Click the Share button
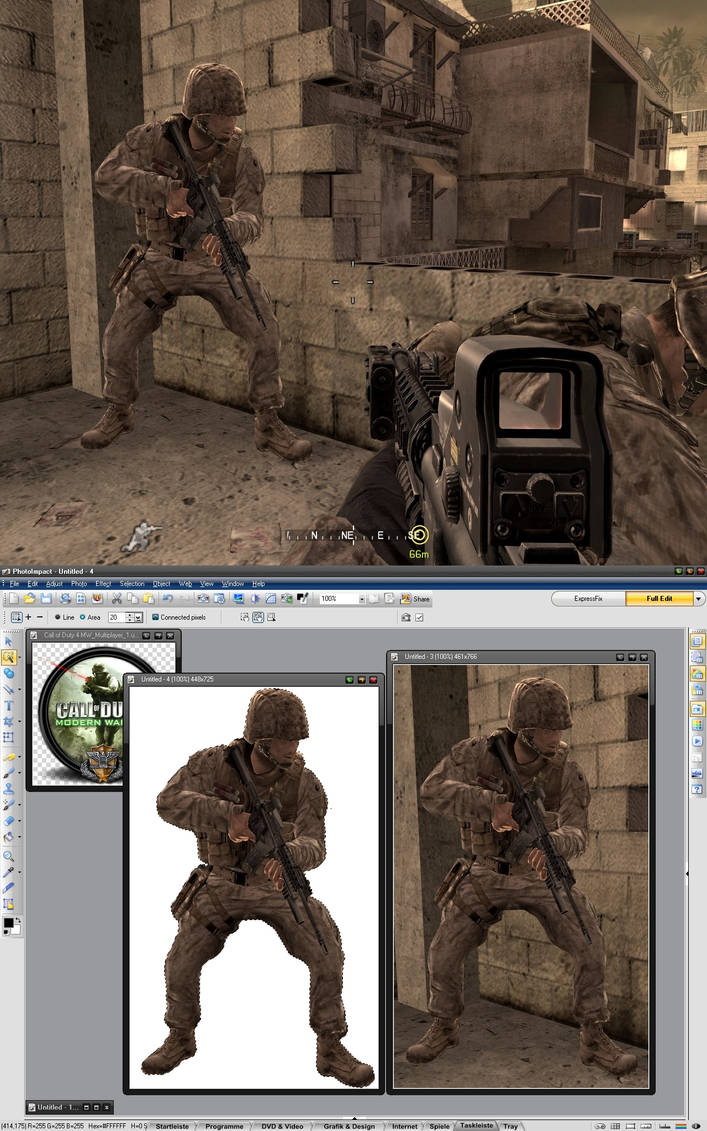The width and height of the screenshot is (707, 1131). coord(416,599)
